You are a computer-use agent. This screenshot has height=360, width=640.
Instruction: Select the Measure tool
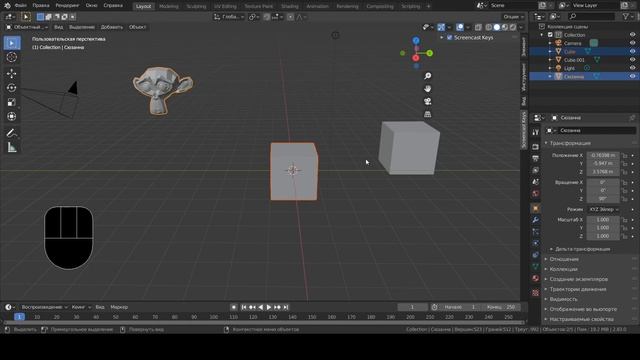12,147
